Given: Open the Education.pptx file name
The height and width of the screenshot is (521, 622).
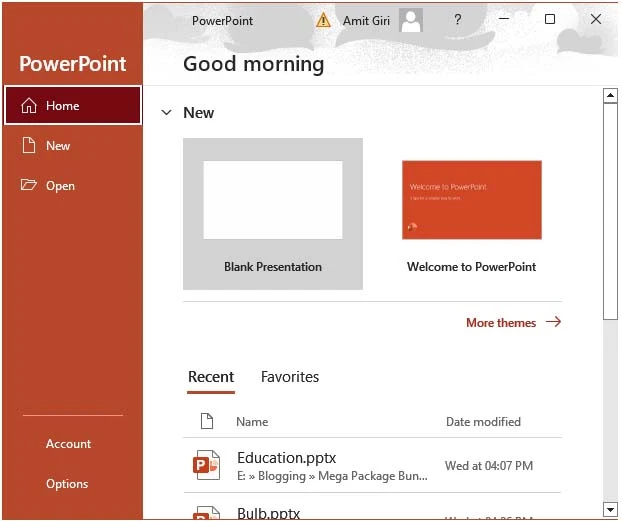Looking at the screenshot, I should click(x=286, y=458).
